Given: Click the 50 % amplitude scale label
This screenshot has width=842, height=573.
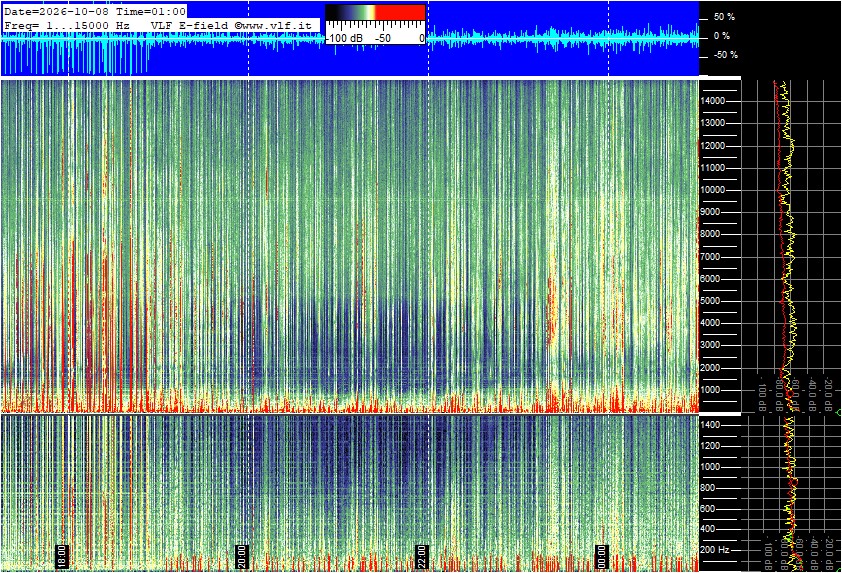Looking at the screenshot, I should (x=724, y=17).
